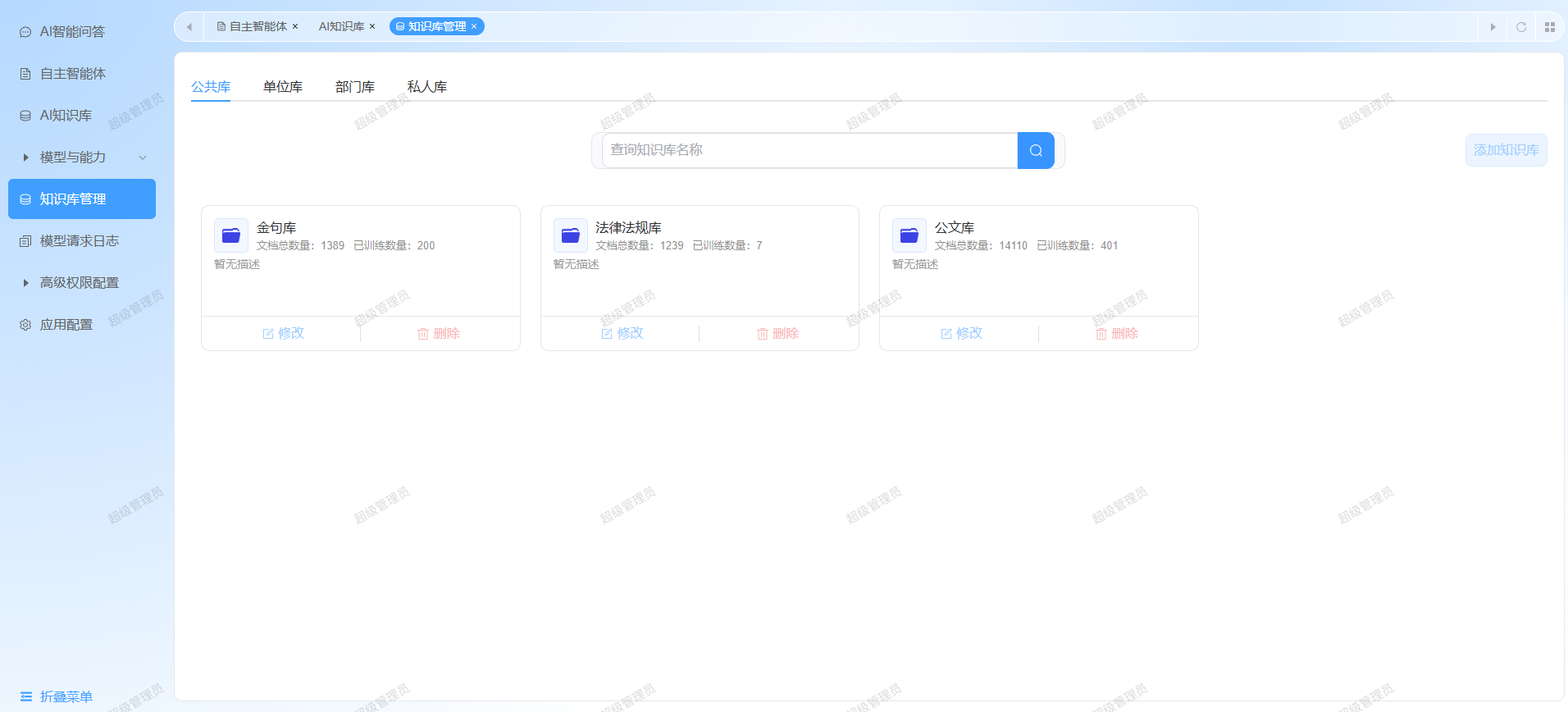The height and width of the screenshot is (712, 1568).
Task: Go to AI智能问答 in the sidebar
Action: (82, 32)
